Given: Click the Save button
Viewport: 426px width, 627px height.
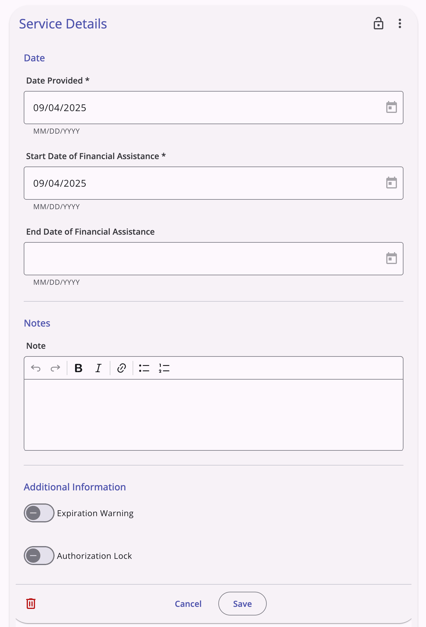Looking at the screenshot, I should pos(242,604).
